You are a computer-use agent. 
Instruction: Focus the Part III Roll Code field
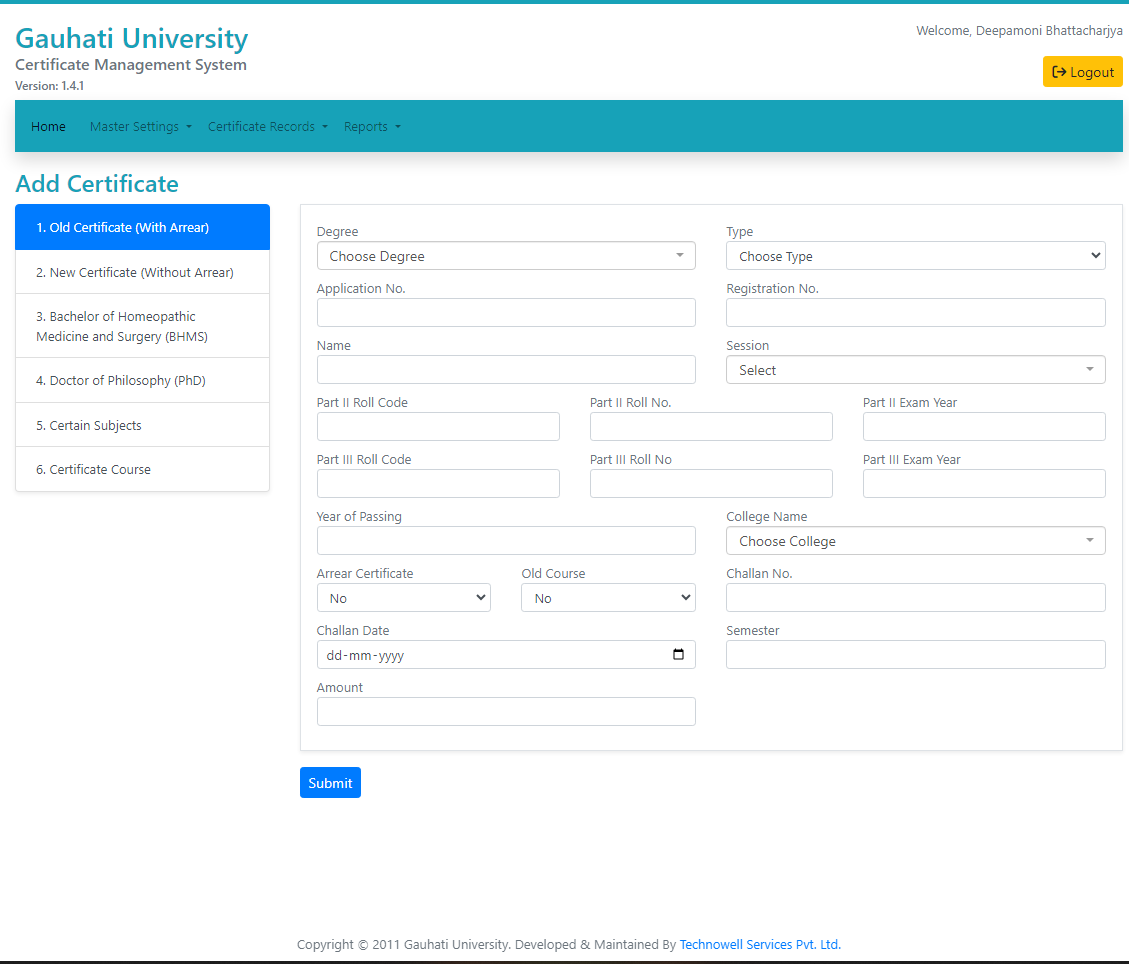click(438, 484)
